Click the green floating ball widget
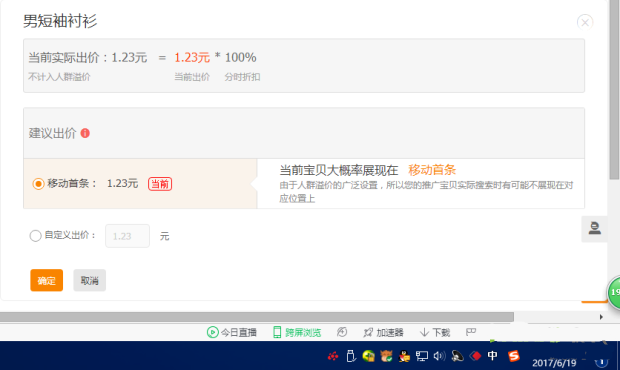Image resolution: width=620 pixels, height=370 pixels. click(x=614, y=293)
